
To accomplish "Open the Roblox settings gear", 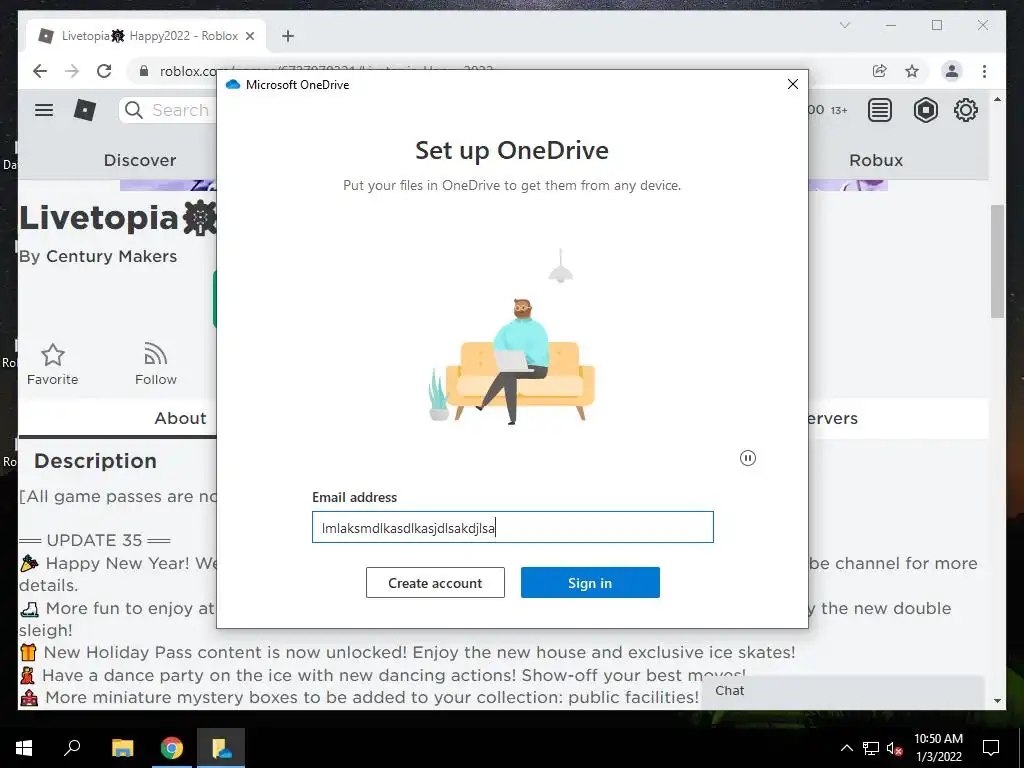I will 965,110.
